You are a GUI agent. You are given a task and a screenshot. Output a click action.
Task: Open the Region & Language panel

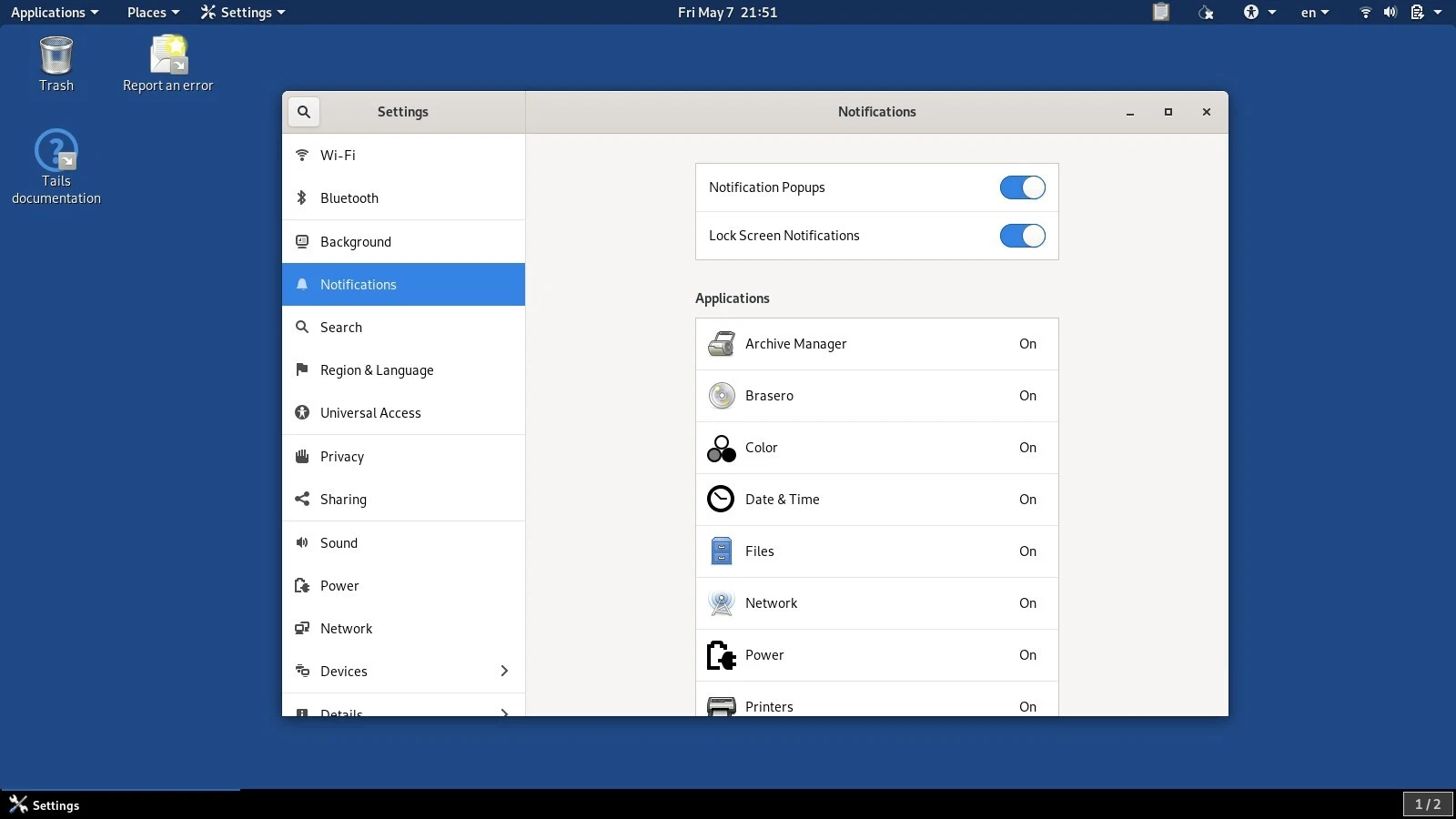click(x=403, y=370)
